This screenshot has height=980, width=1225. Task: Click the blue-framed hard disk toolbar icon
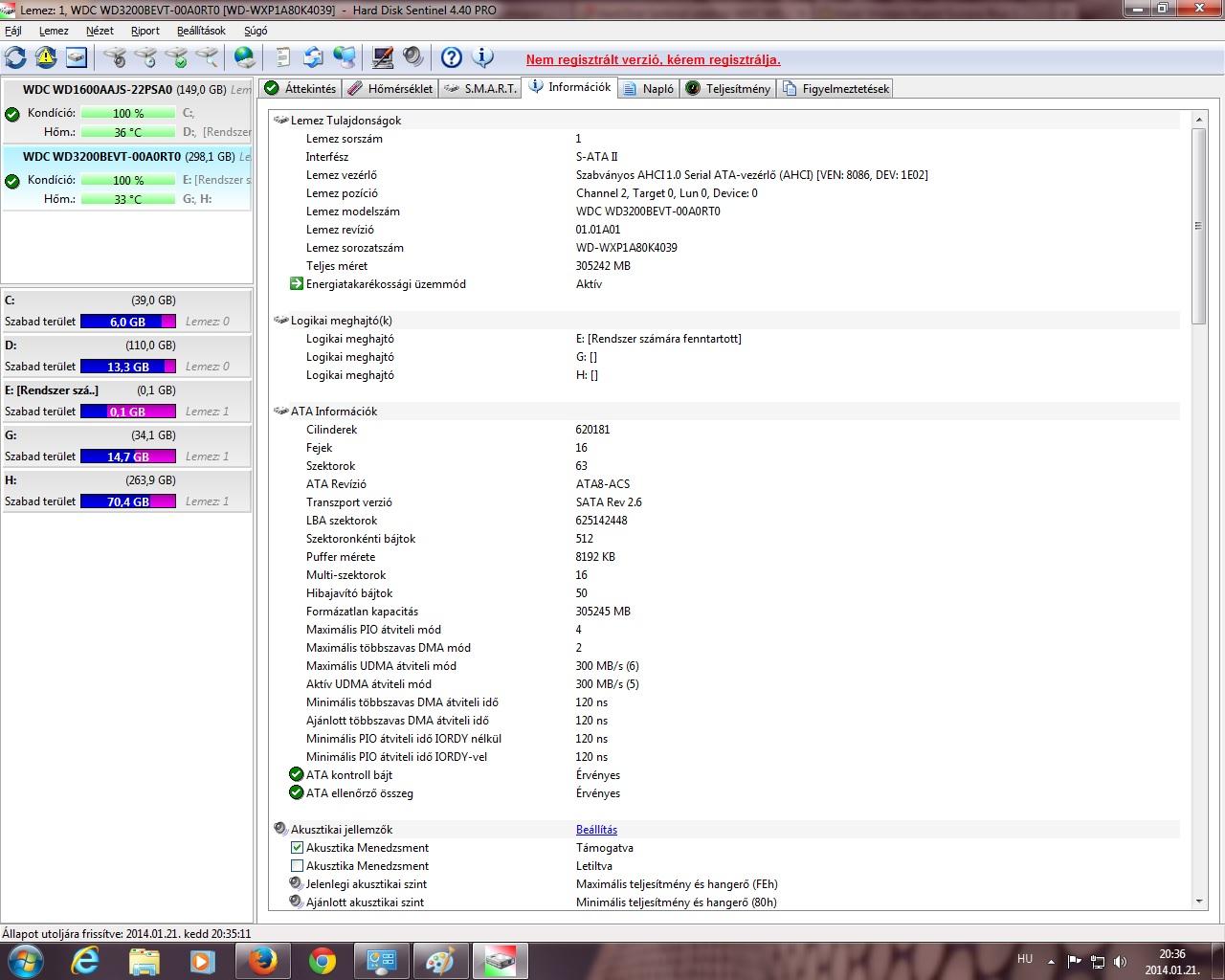tap(77, 57)
